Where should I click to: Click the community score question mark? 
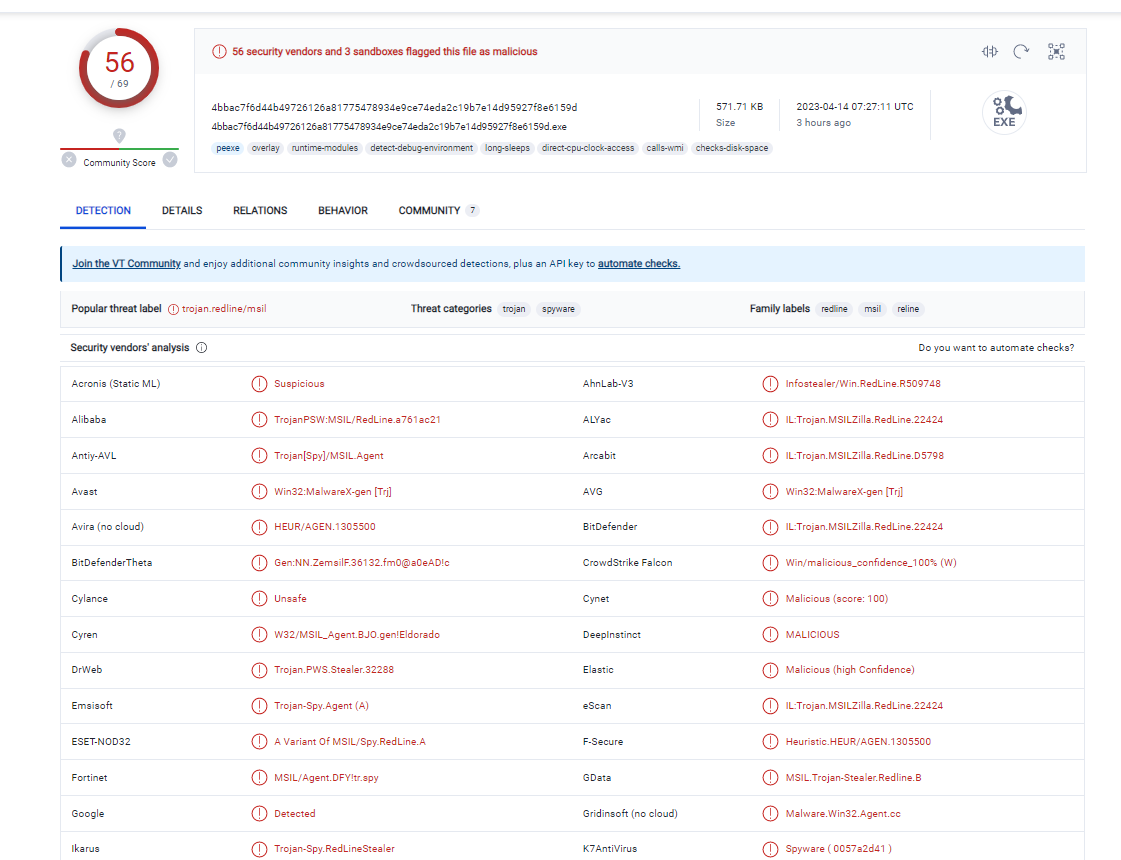click(x=119, y=135)
